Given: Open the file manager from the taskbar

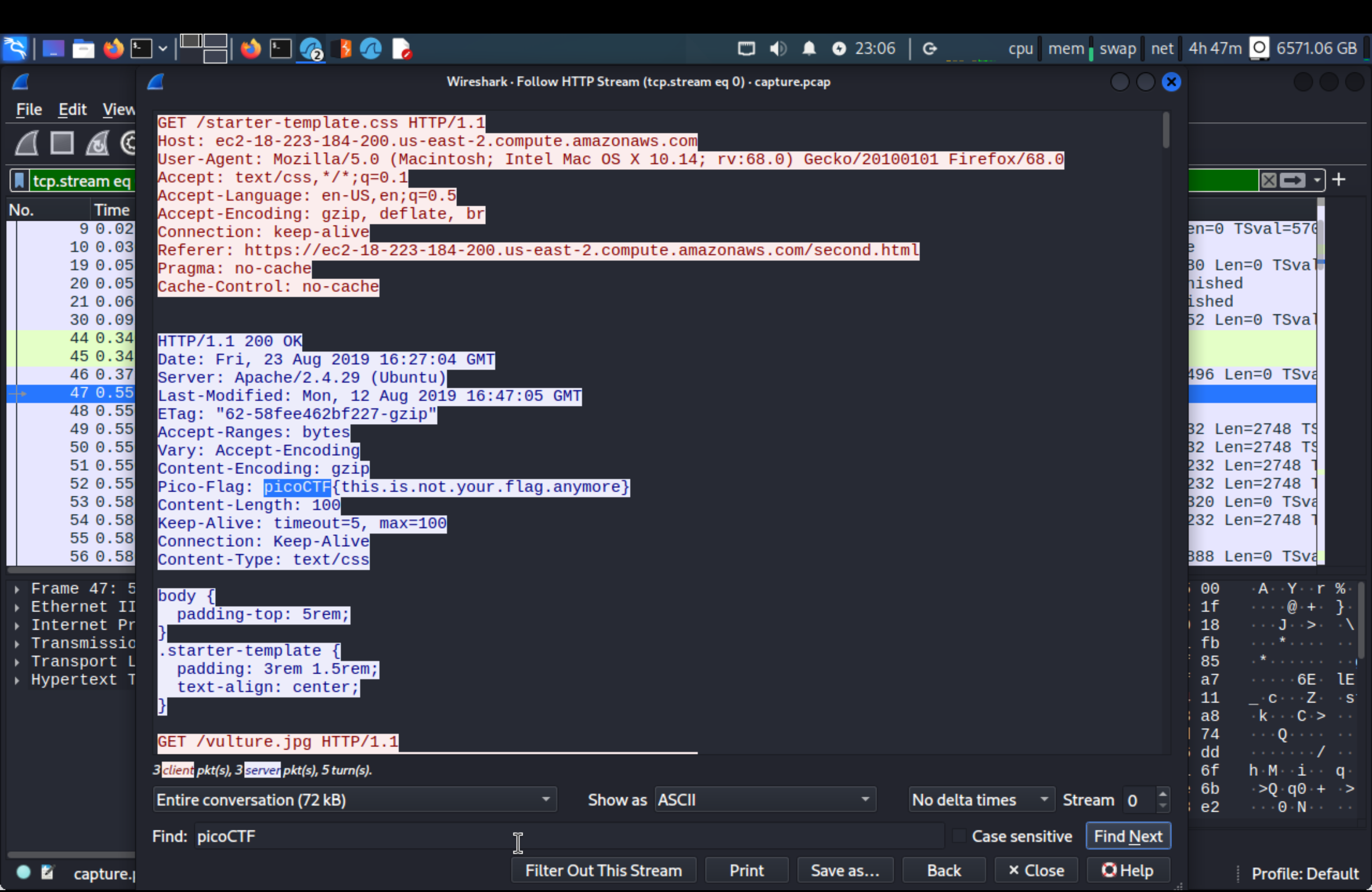Looking at the screenshot, I should pos(83,49).
